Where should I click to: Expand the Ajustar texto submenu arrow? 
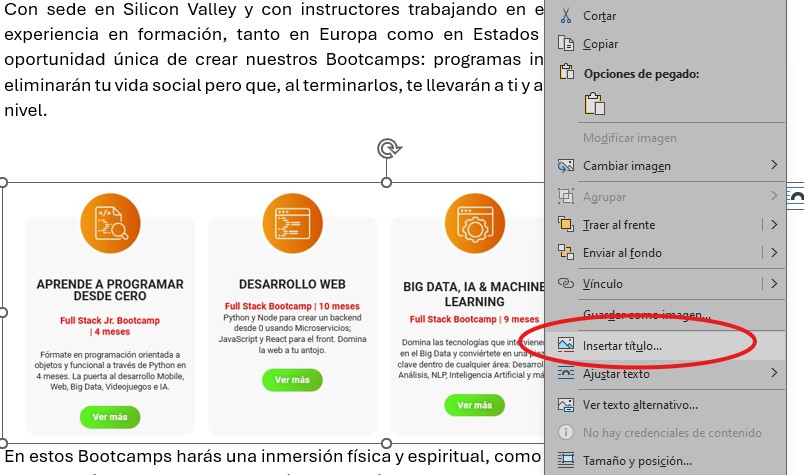click(774, 372)
